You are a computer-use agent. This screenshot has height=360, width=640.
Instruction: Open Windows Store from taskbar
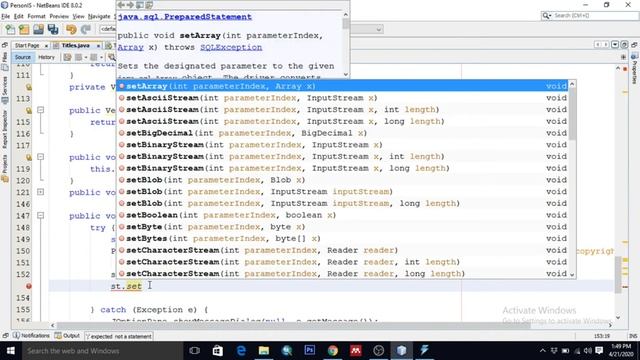pos(218,351)
